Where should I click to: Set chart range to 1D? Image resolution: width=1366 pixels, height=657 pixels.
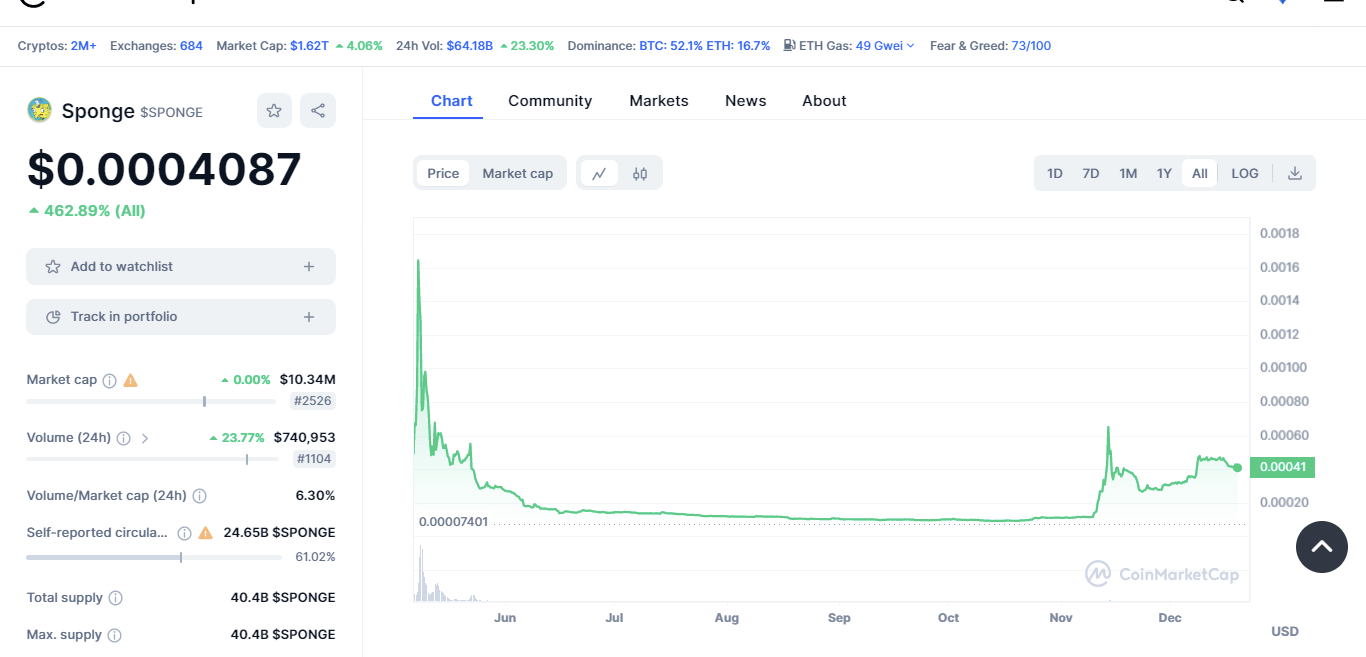point(1055,173)
